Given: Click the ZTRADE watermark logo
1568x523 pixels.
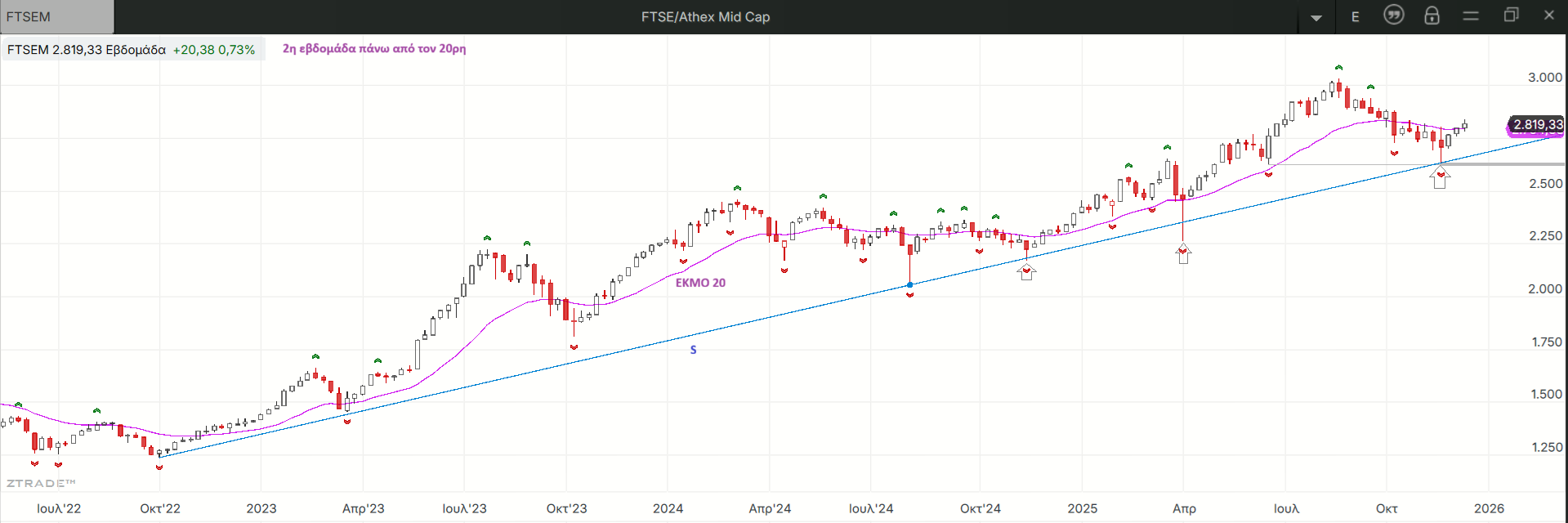Looking at the screenshot, I should click(x=41, y=483).
